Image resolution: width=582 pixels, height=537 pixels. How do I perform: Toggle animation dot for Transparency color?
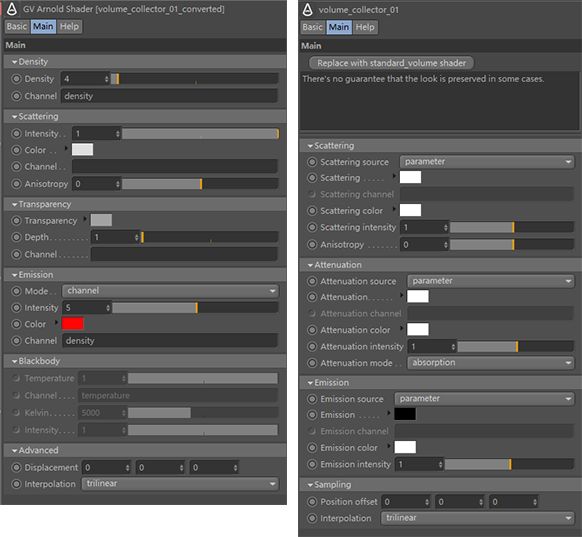click(16, 220)
